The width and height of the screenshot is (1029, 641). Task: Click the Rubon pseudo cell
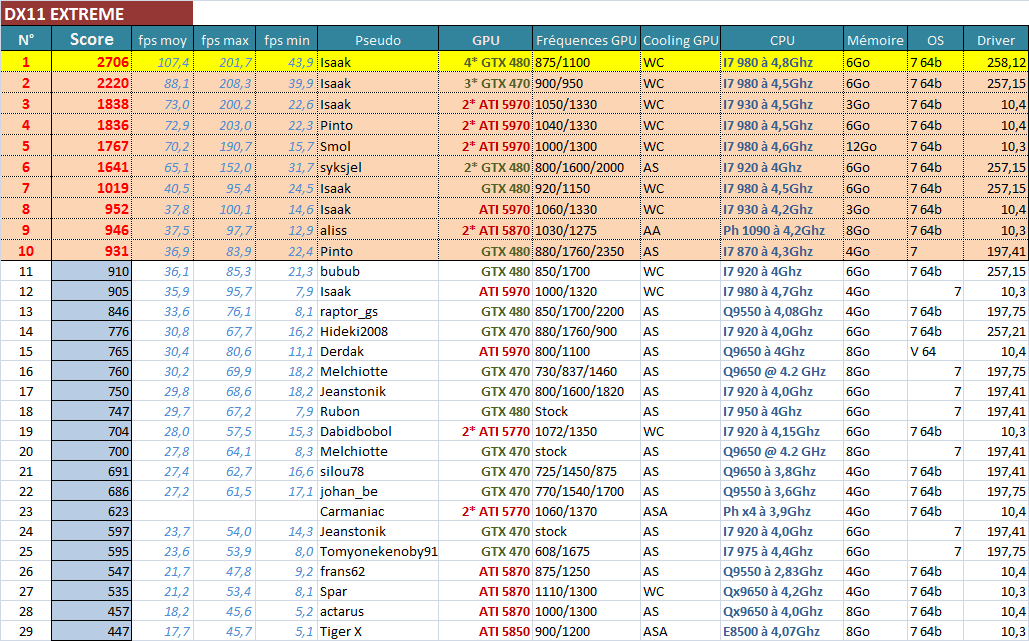(378, 411)
